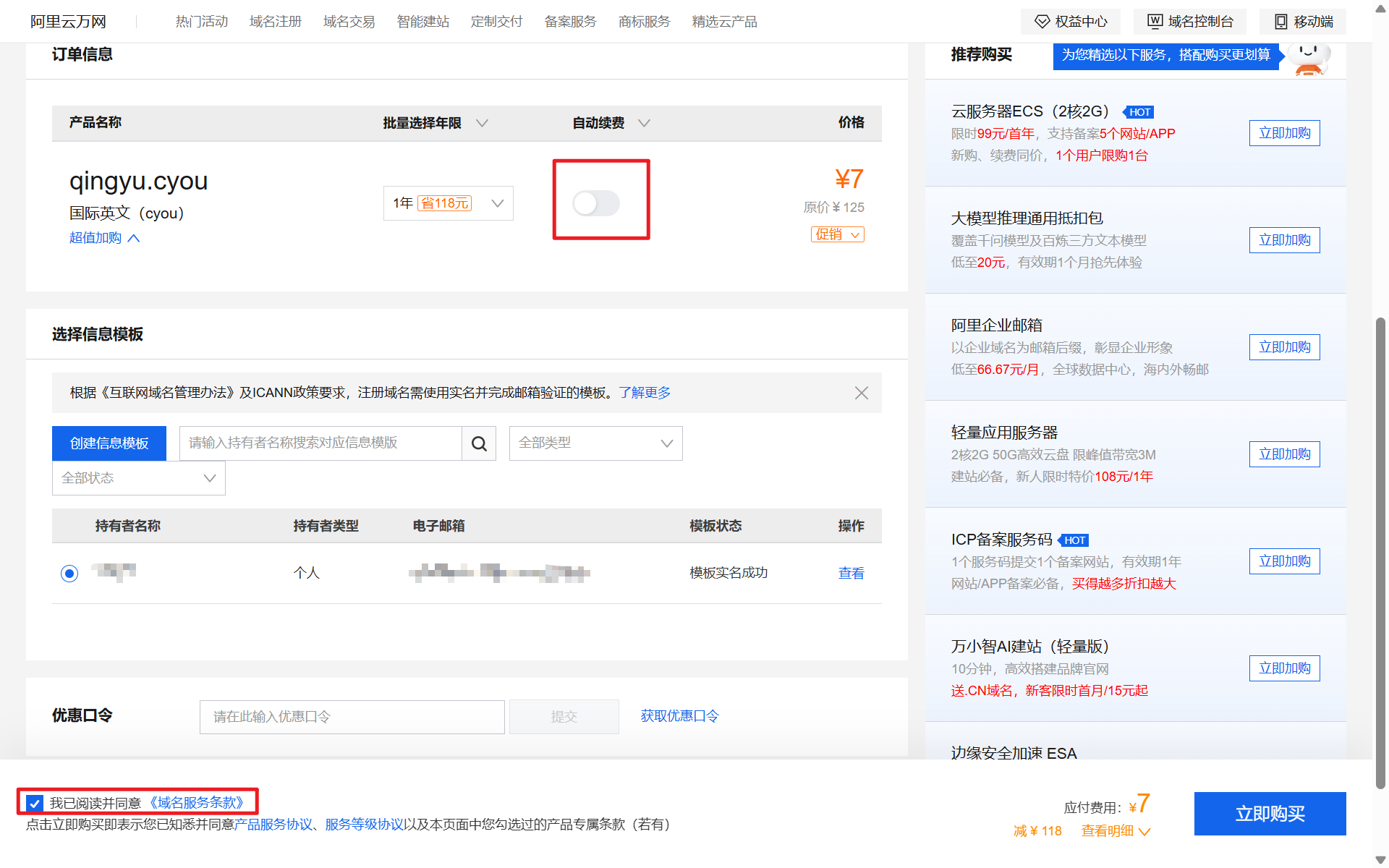Close the ICANN policy notice
The width and height of the screenshot is (1389, 868).
pos(861,393)
